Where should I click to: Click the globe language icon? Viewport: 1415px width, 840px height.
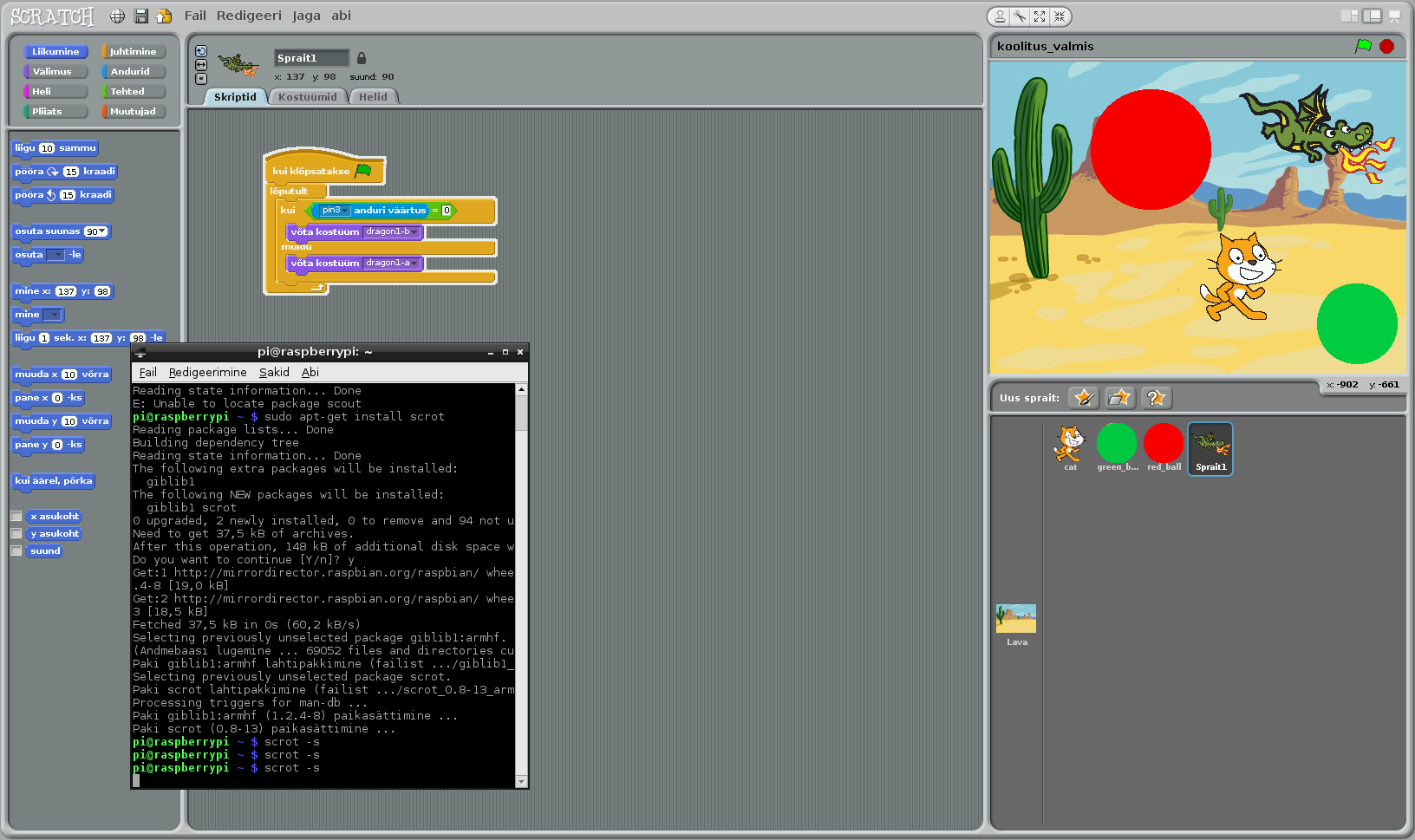point(117,16)
